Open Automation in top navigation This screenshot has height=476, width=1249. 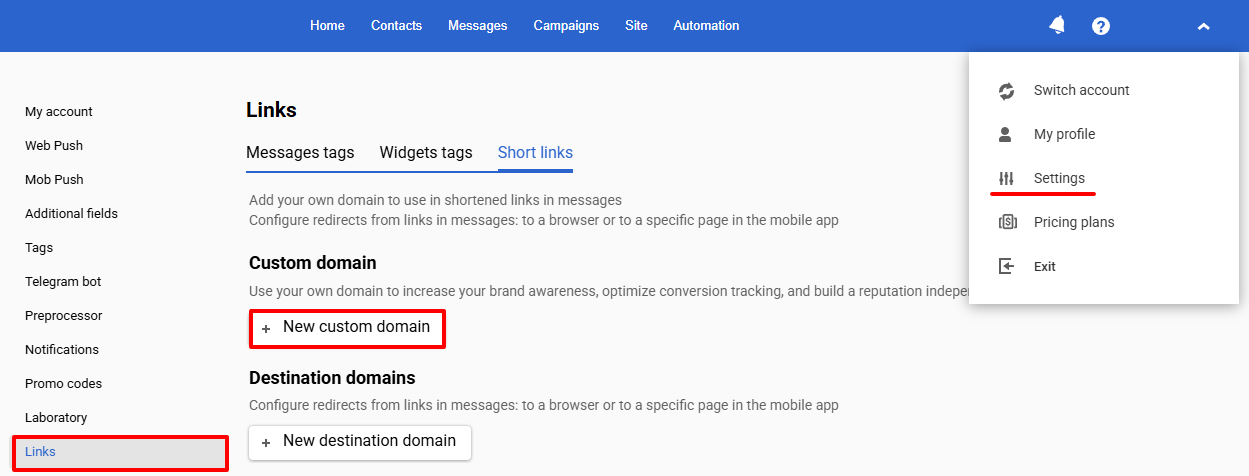click(706, 26)
